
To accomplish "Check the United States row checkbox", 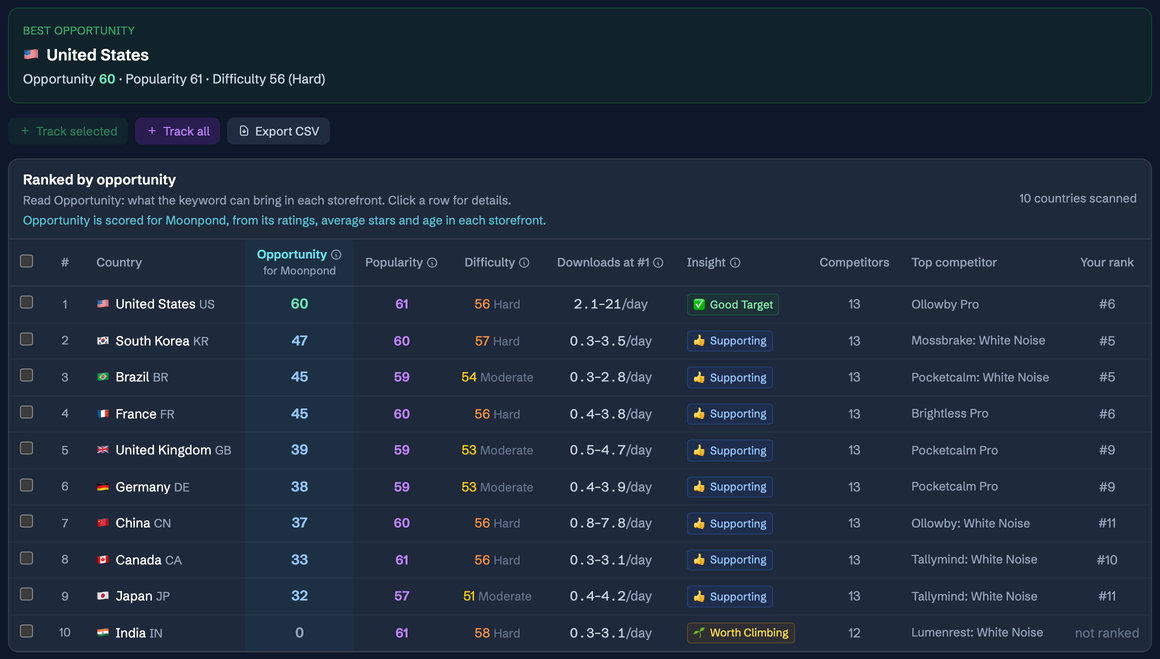I will point(27,303).
